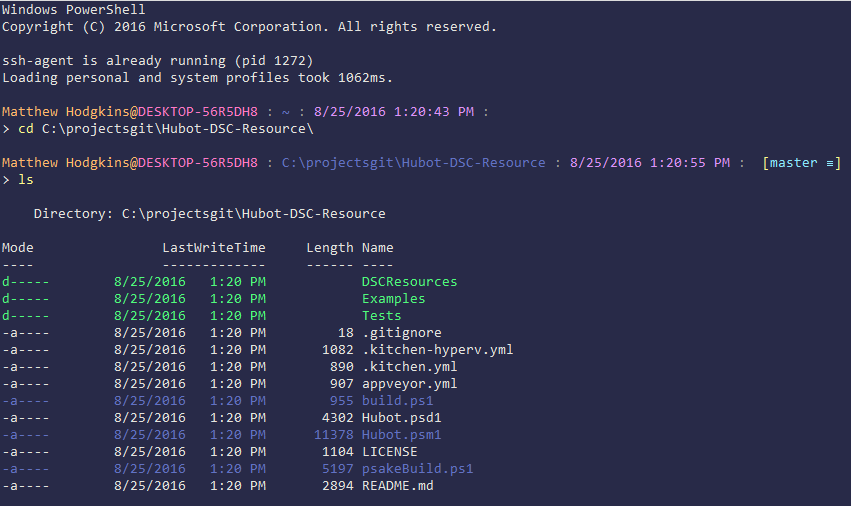This screenshot has height=506, width=851.
Task: Click the Hubot.psm1 module file name
Action: [x=401, y=435]
